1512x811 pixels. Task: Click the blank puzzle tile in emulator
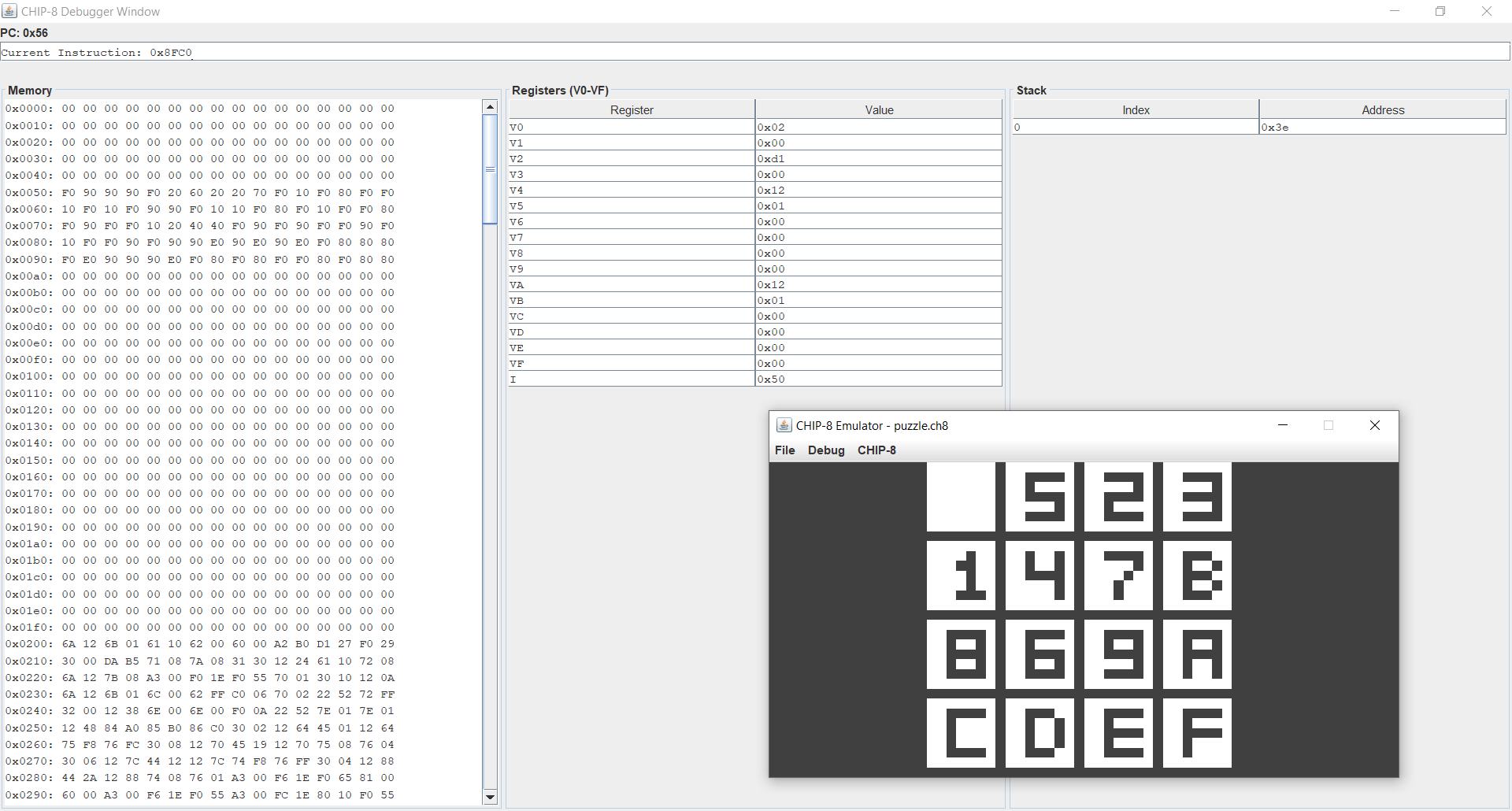pos(961,497)
